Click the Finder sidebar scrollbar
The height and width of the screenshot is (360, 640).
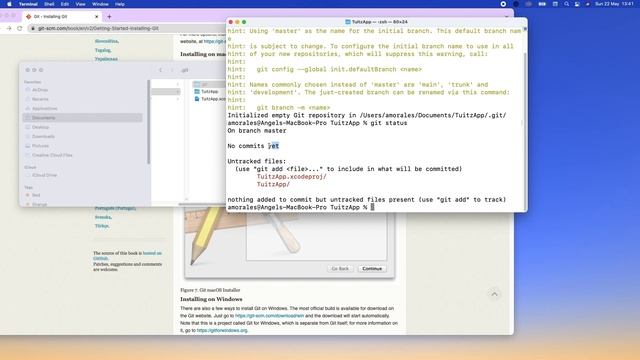tap(149, 122)
